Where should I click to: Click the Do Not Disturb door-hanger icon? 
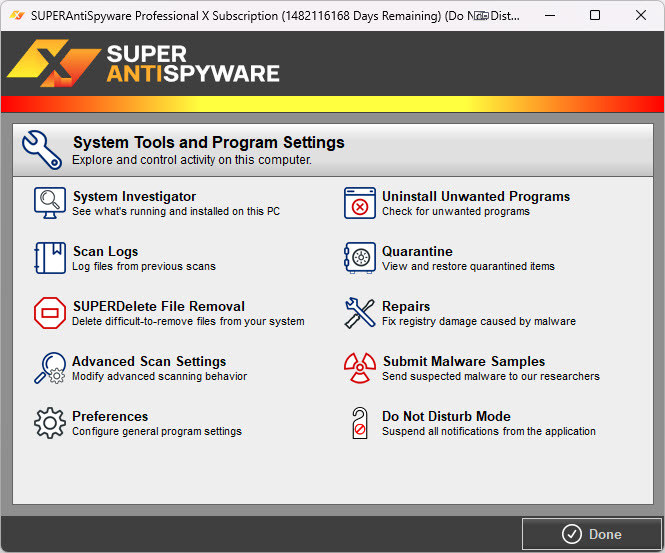[359, 423]
